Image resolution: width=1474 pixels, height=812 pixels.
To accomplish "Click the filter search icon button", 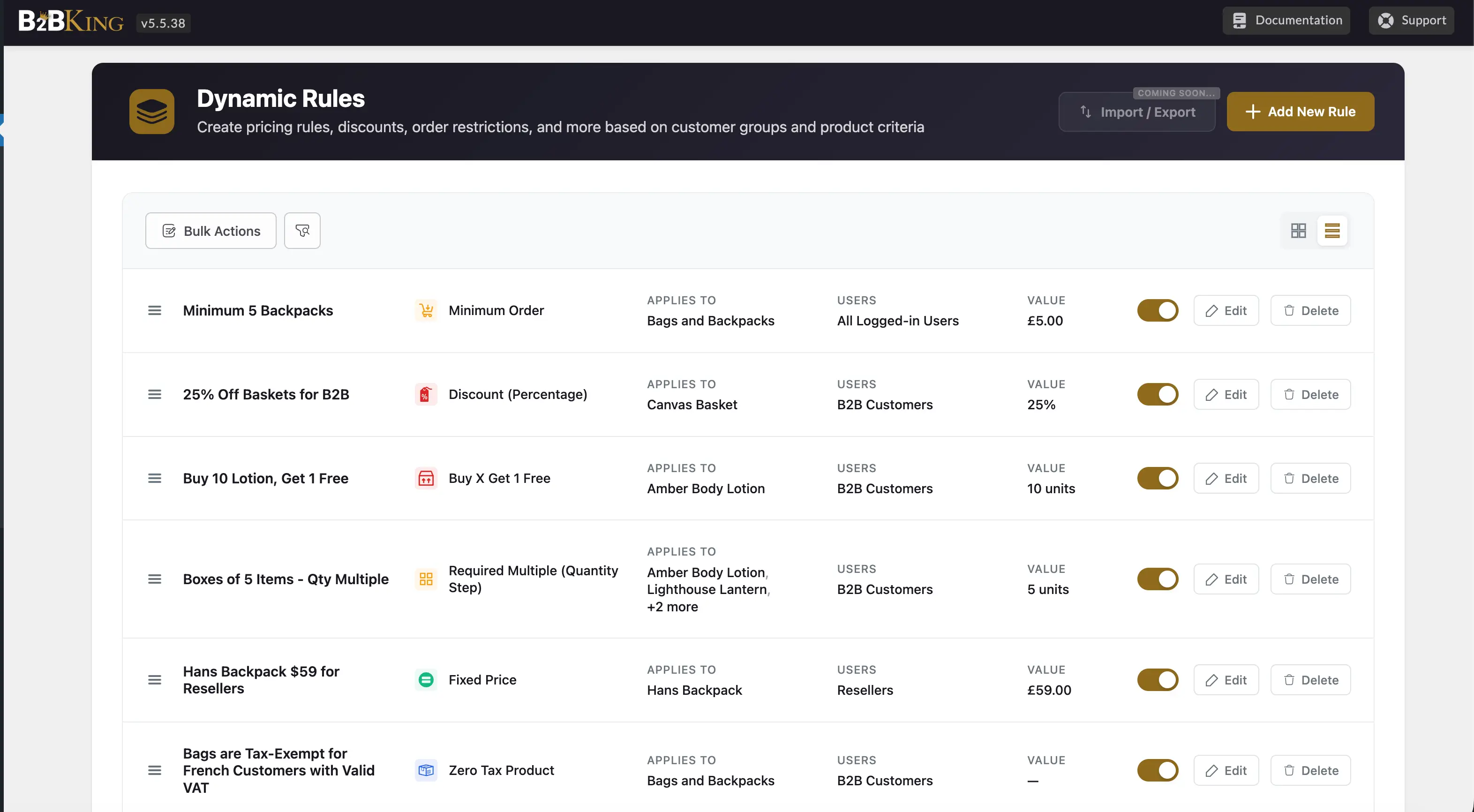I will (x=302, y=231).
